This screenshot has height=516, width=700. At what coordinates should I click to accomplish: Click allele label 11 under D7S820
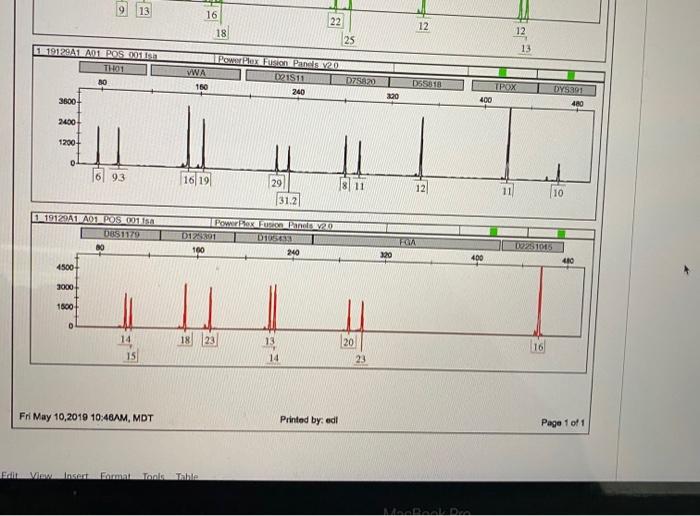click(359, 186)
